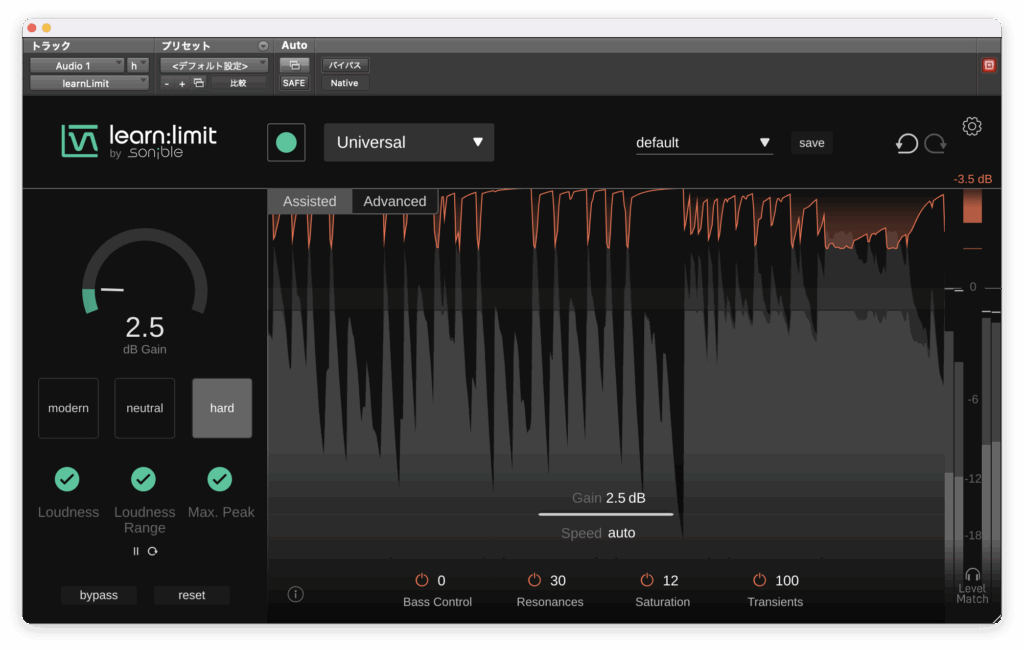Screen dimensions: 1024x650
Task: Click the info icon near Bass Control
Action: tap(295, 594)
